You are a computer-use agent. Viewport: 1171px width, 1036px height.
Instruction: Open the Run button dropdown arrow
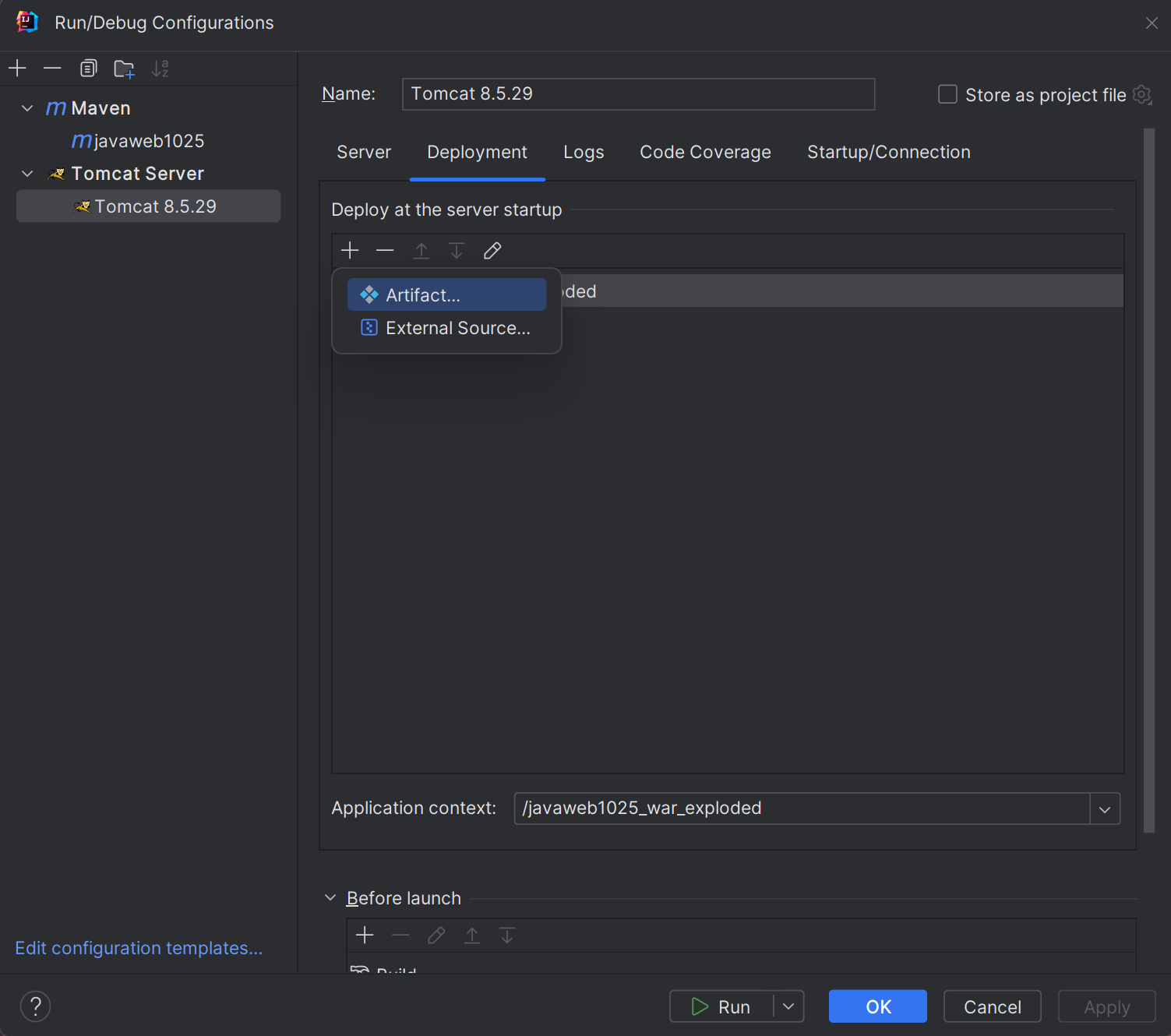(788, 1006)
